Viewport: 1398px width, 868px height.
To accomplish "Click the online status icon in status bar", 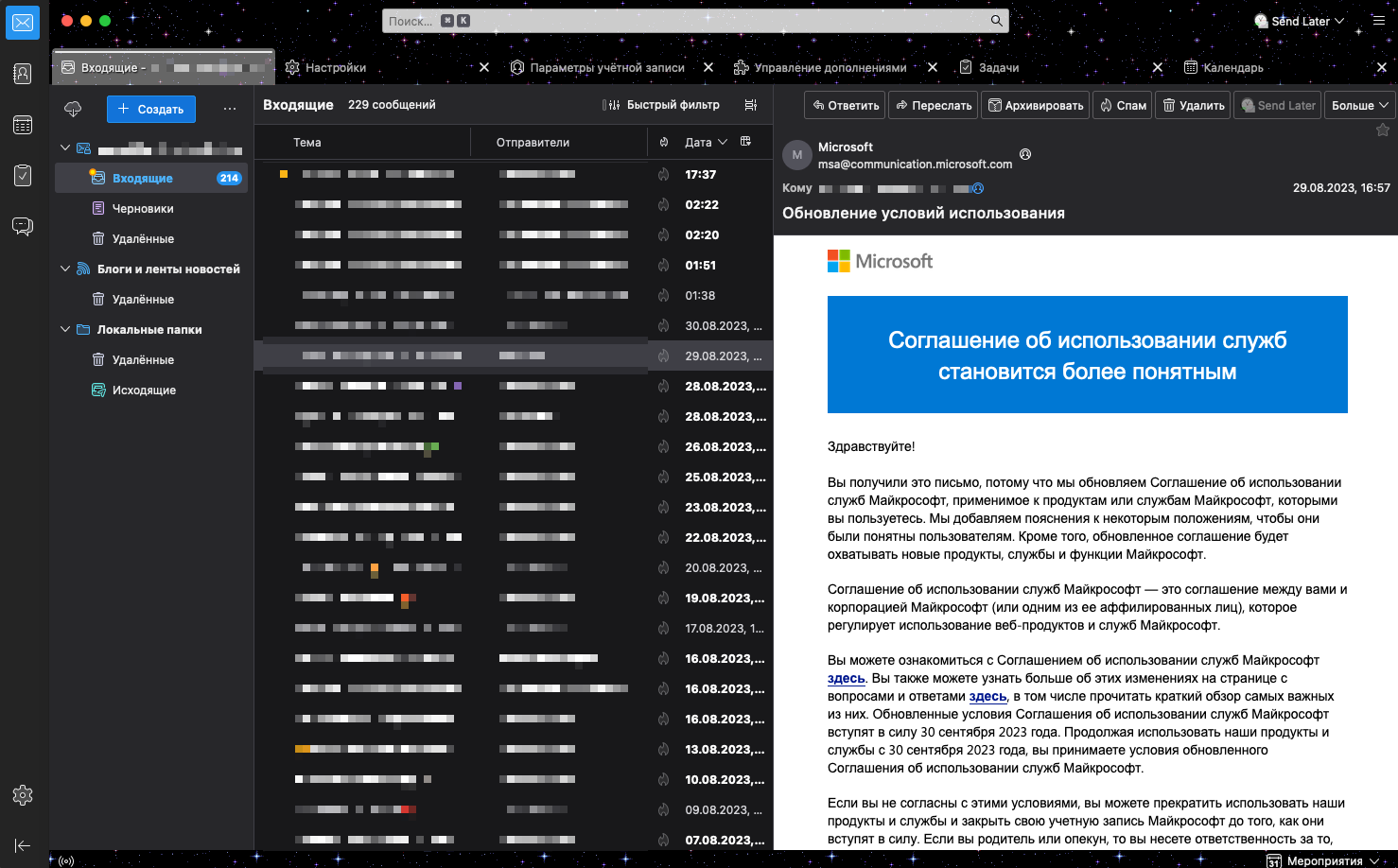I will coord(66,860).
